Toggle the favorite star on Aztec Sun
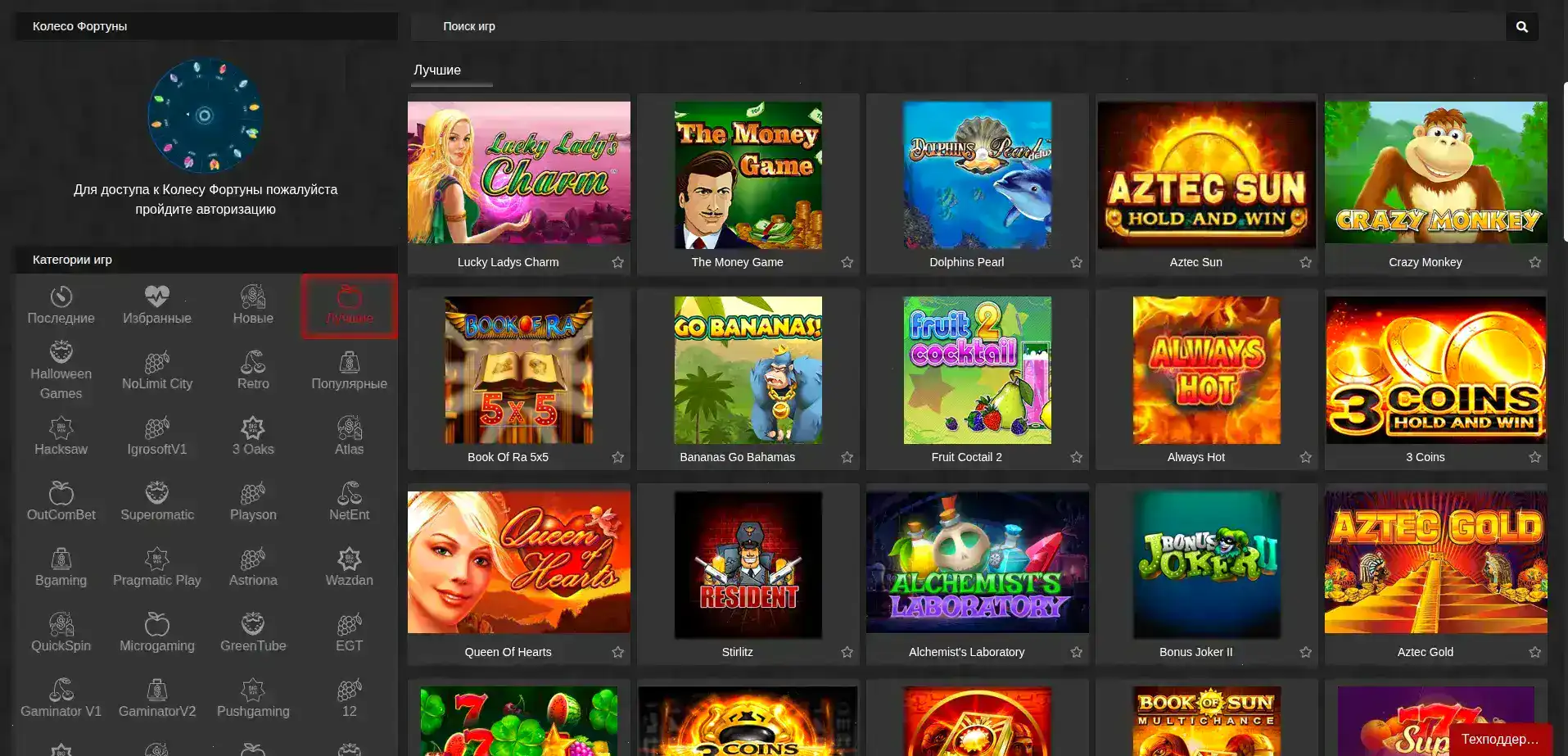Image resolution: width=1568 pixels, height=756 pixels. point(1306,262)
